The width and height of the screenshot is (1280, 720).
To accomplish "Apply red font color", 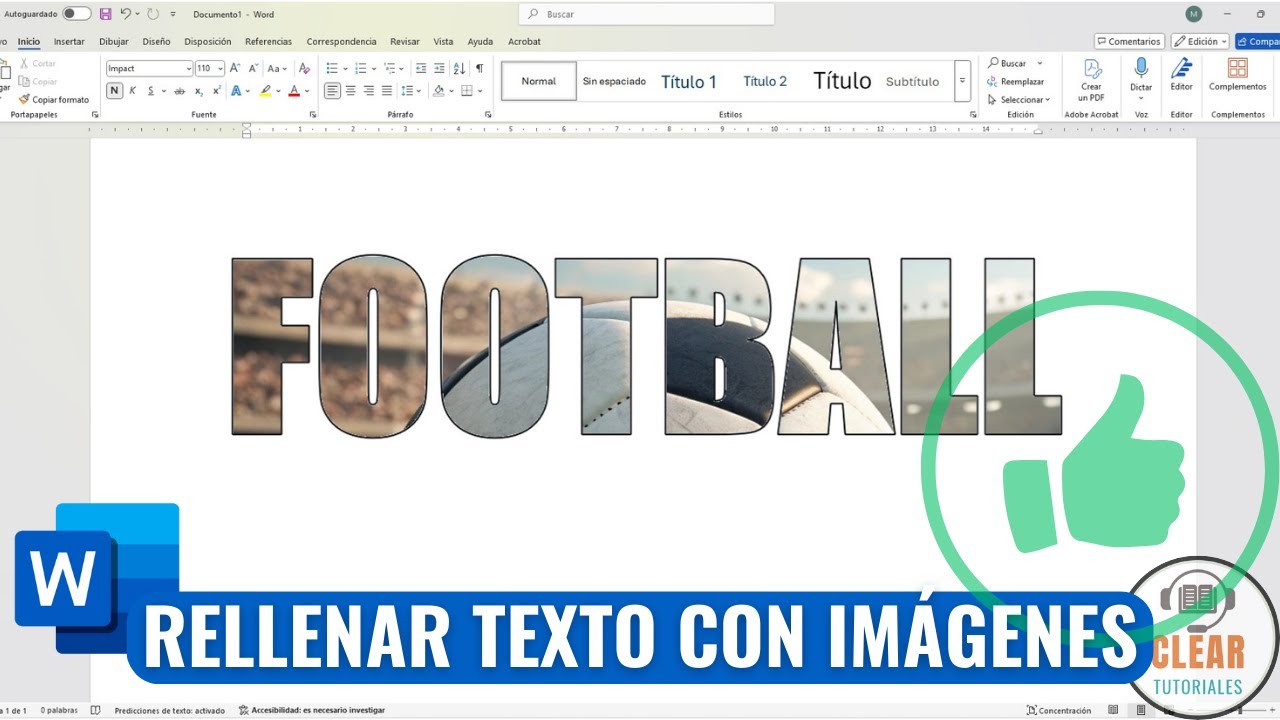I will (x=293, y=91).
